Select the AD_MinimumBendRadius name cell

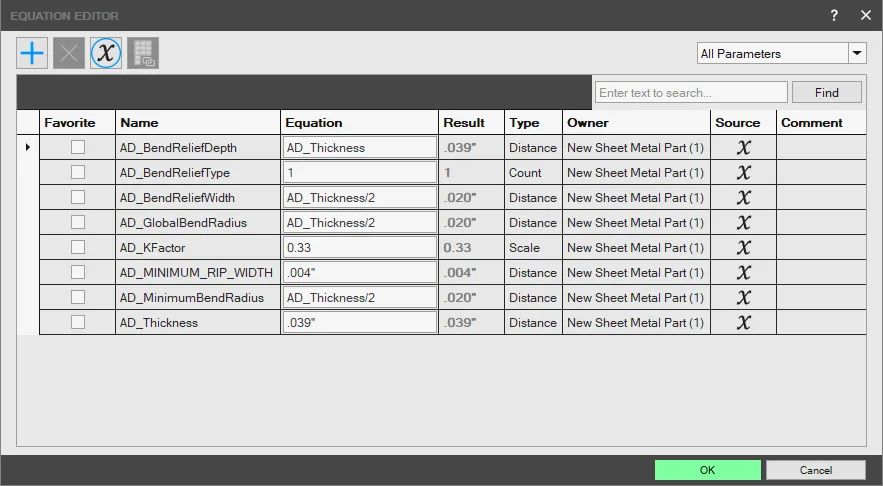coord(198,297)
